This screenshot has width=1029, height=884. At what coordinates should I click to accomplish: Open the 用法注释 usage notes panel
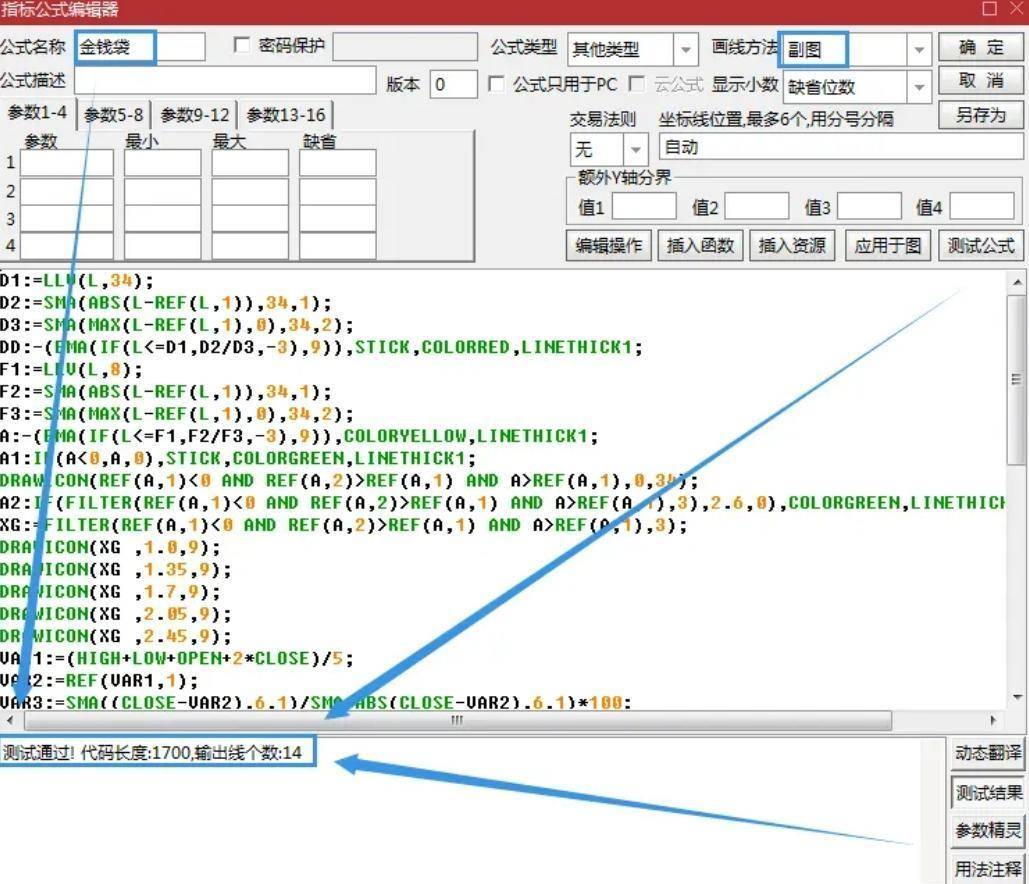988,869
